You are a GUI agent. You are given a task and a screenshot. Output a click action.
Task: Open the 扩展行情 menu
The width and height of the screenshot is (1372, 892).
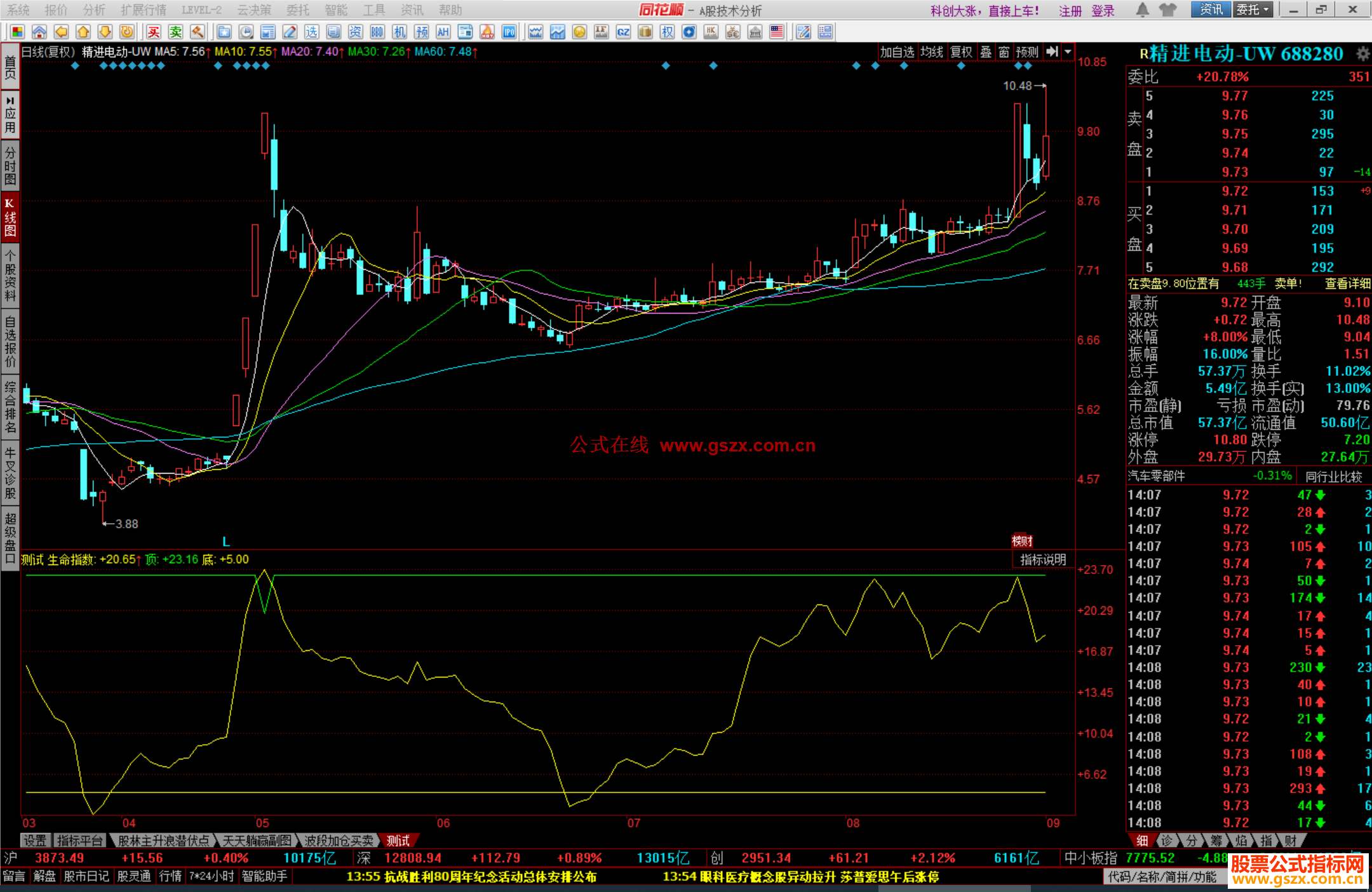tap(143, 10)
